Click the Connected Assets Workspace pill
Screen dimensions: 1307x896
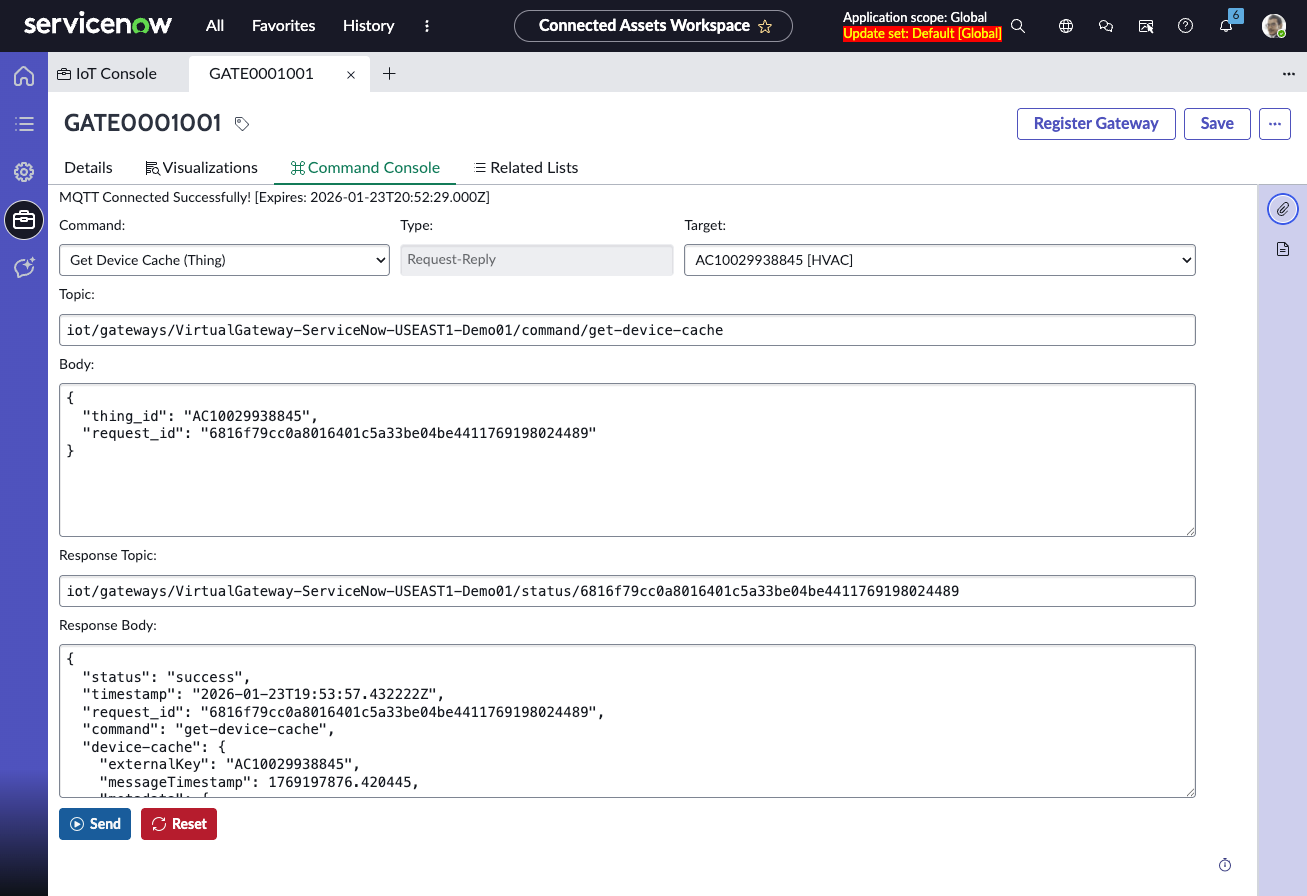pos(653,26)
